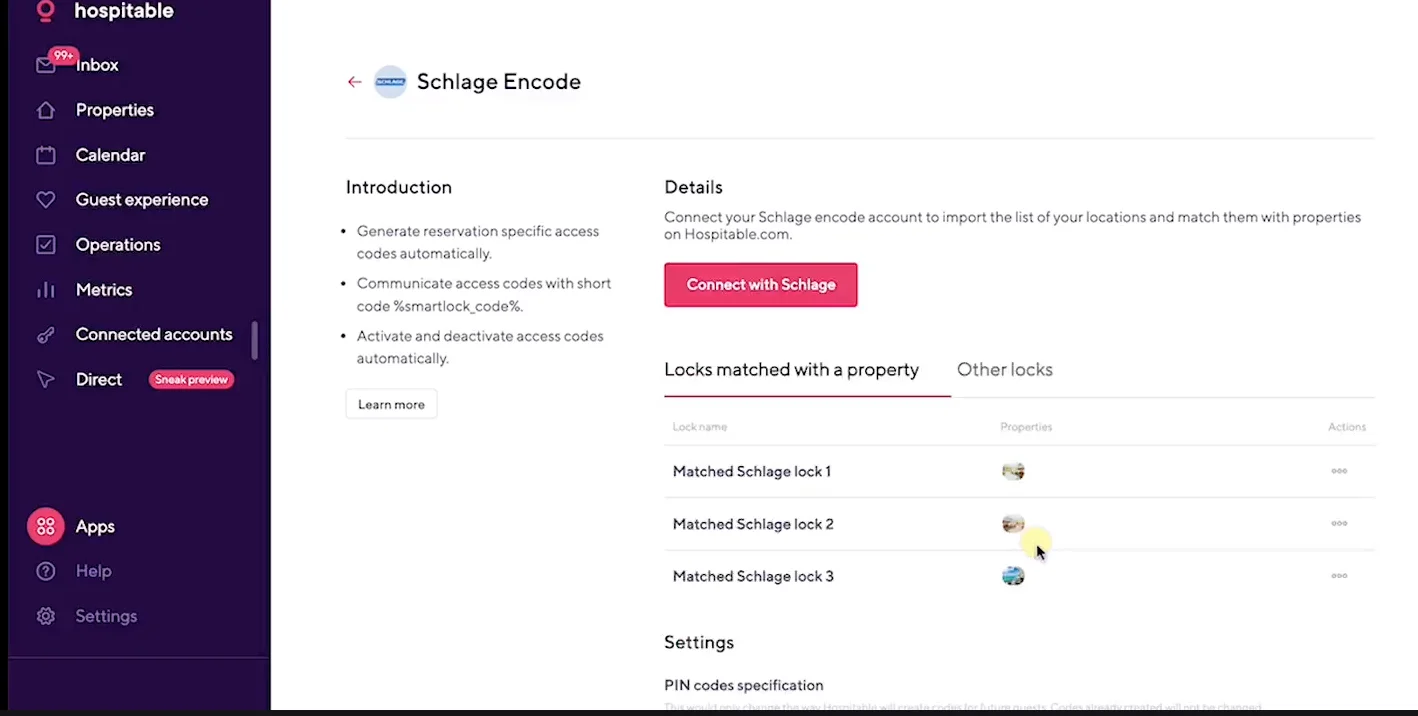Open actions menu for Schlage lock 1
The width and height of the screenshot is (1418, 716).
coord(1339,471)
